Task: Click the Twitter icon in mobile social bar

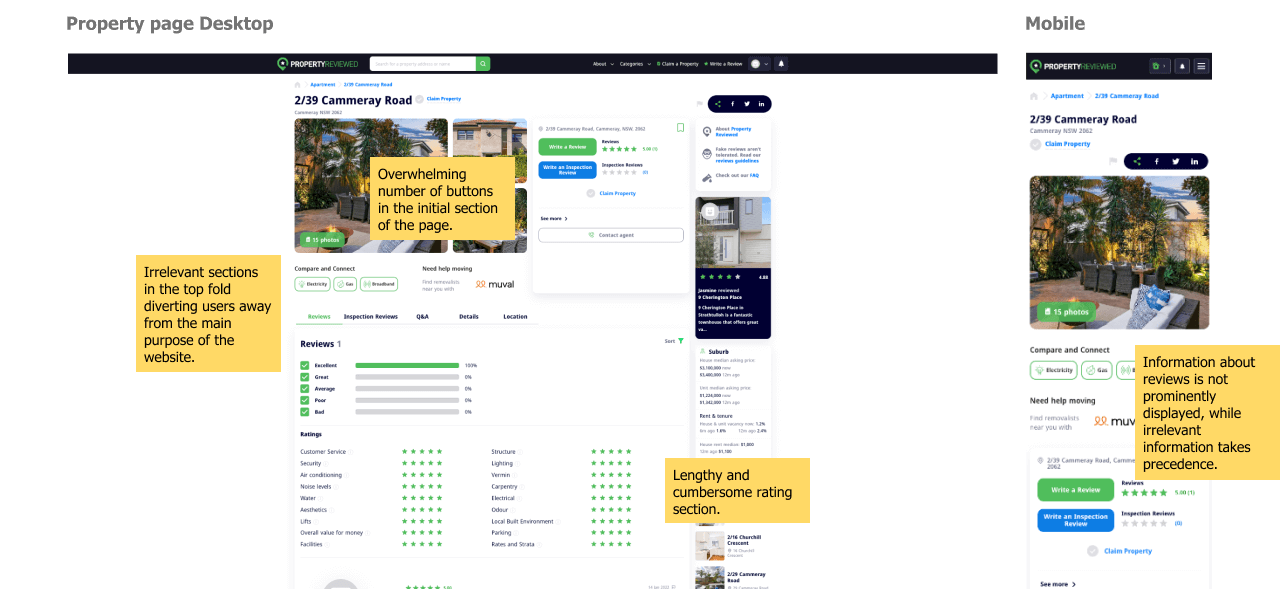Action: coord(1176,161)
